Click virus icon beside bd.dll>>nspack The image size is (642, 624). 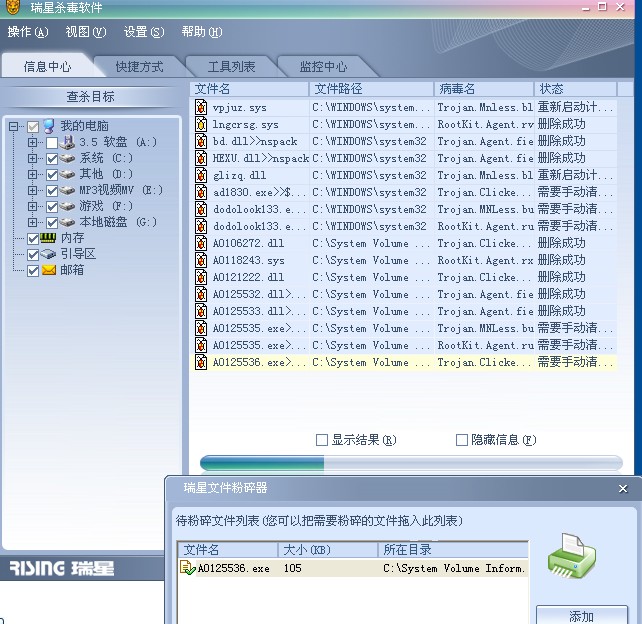[x=201, y=141]
